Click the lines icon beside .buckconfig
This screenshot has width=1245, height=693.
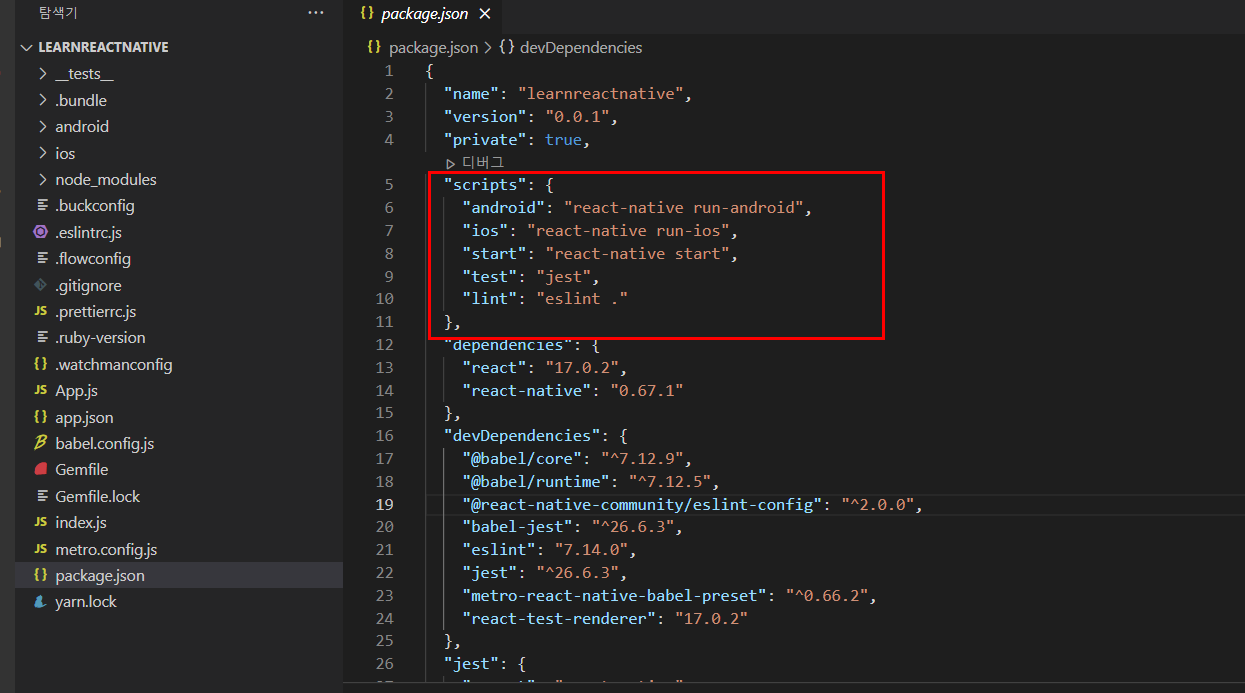[41, 206]
